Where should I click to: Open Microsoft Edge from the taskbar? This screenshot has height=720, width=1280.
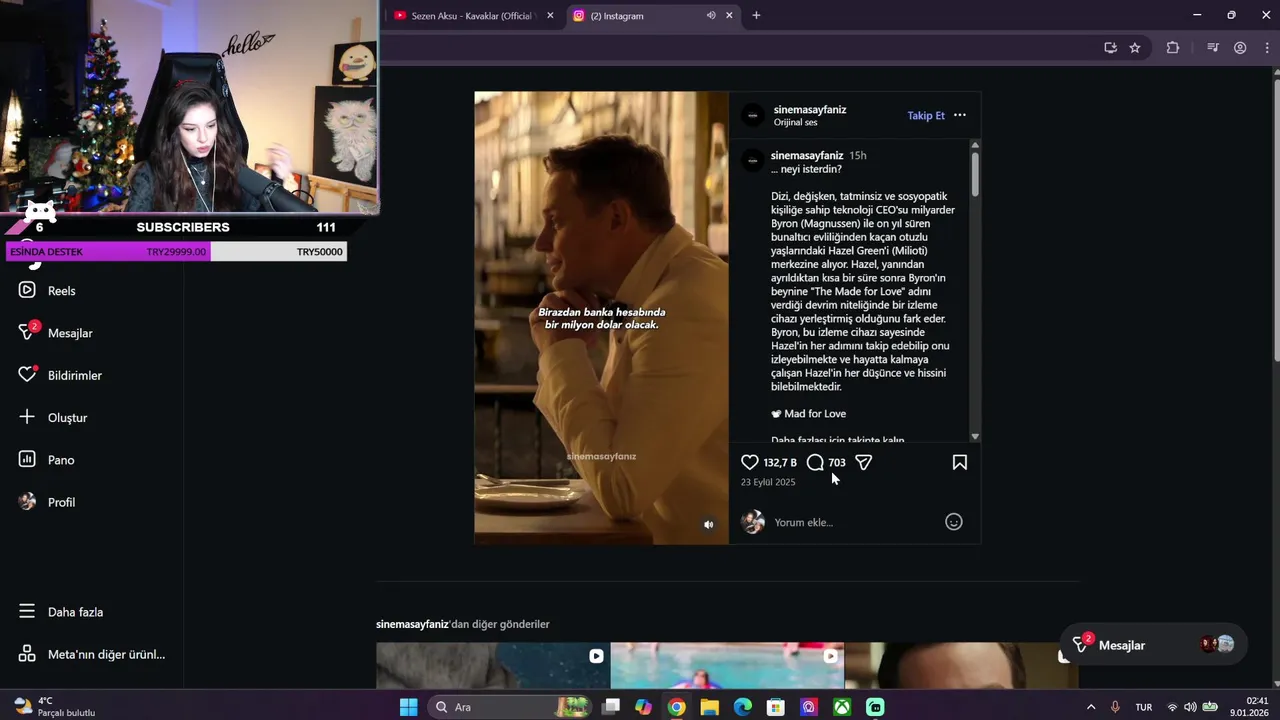tap(742, 707)
